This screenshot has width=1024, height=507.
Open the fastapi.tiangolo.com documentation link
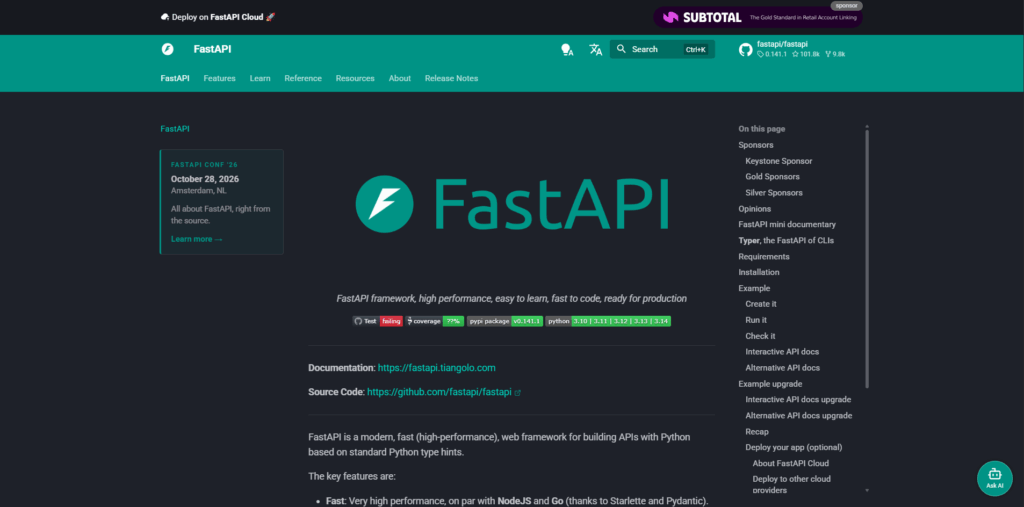click(436, 368)
